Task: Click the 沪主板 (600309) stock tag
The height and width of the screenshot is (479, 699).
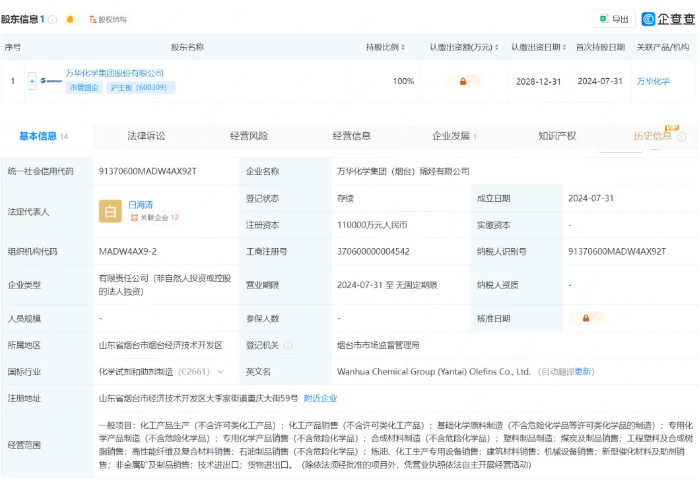Action: (140, 87)
